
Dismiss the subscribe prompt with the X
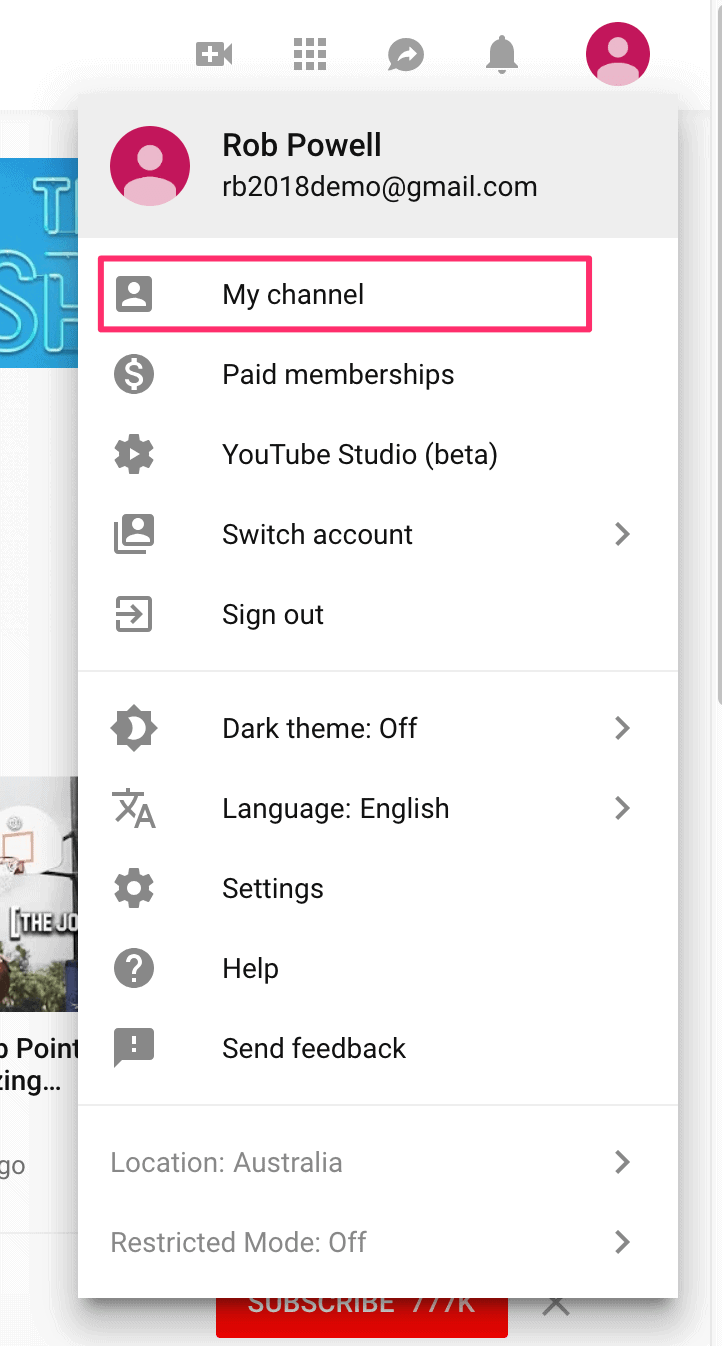pyautogui.click(x=555, y=1303)
